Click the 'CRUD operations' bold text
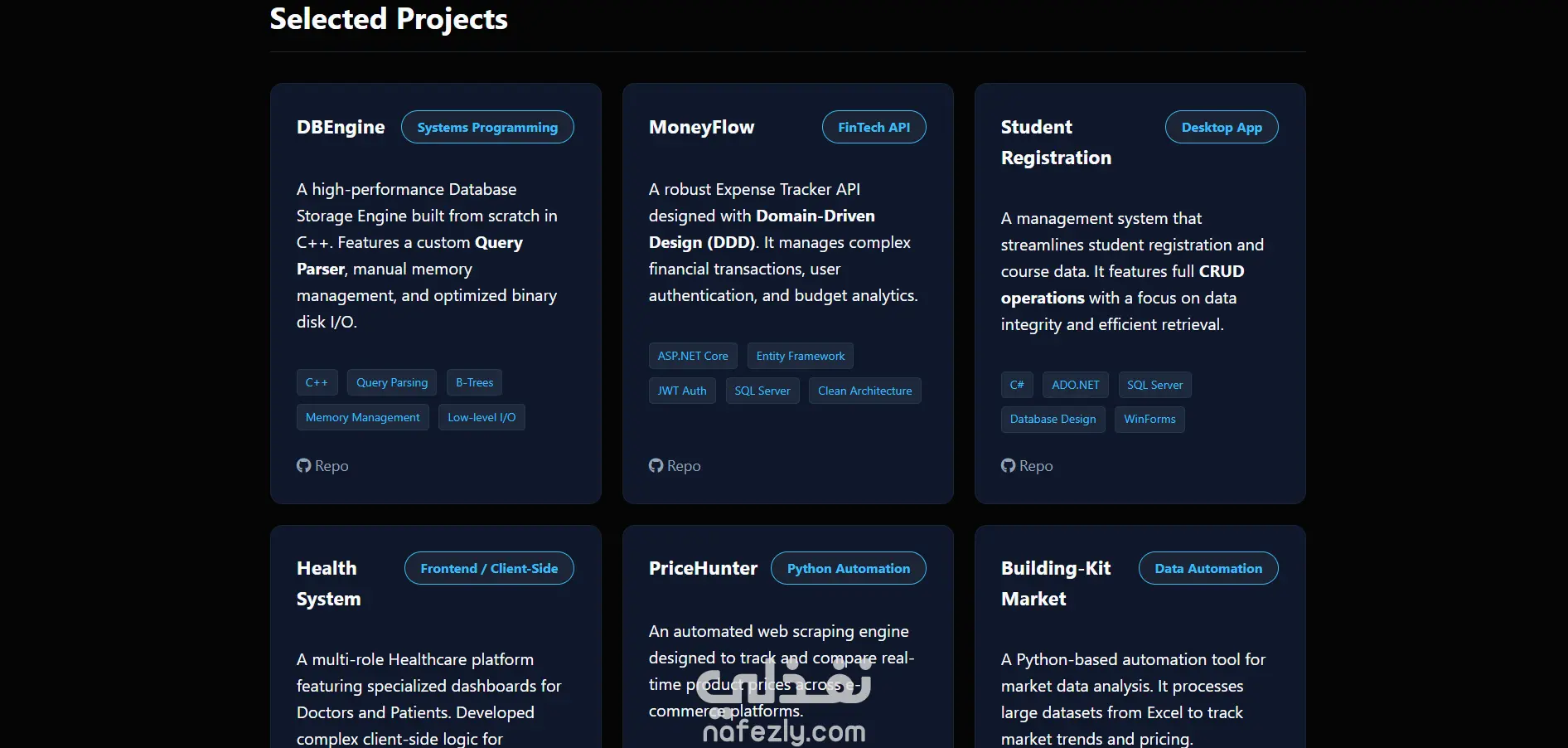 pyautogui.click(x=1123, y=284)
